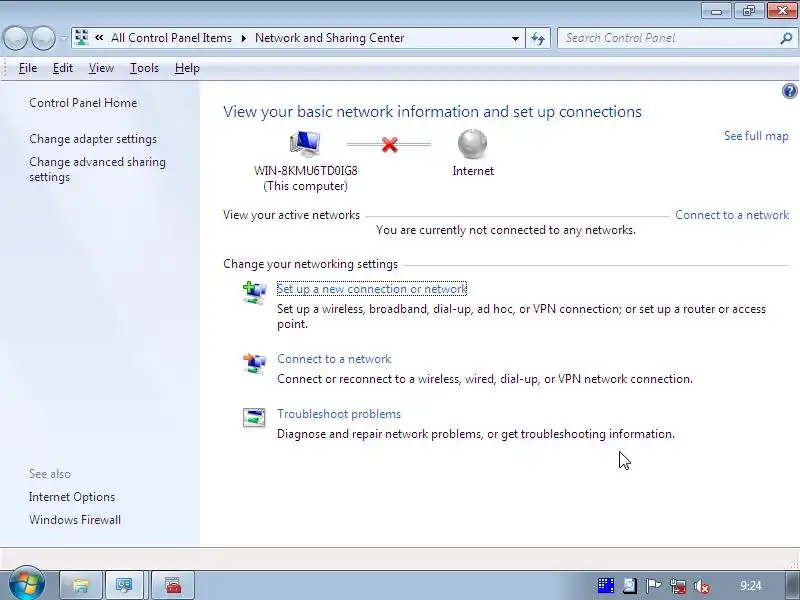Open Change adapter settings
Viewport: 800px width, 600px height.
(93, 139)
